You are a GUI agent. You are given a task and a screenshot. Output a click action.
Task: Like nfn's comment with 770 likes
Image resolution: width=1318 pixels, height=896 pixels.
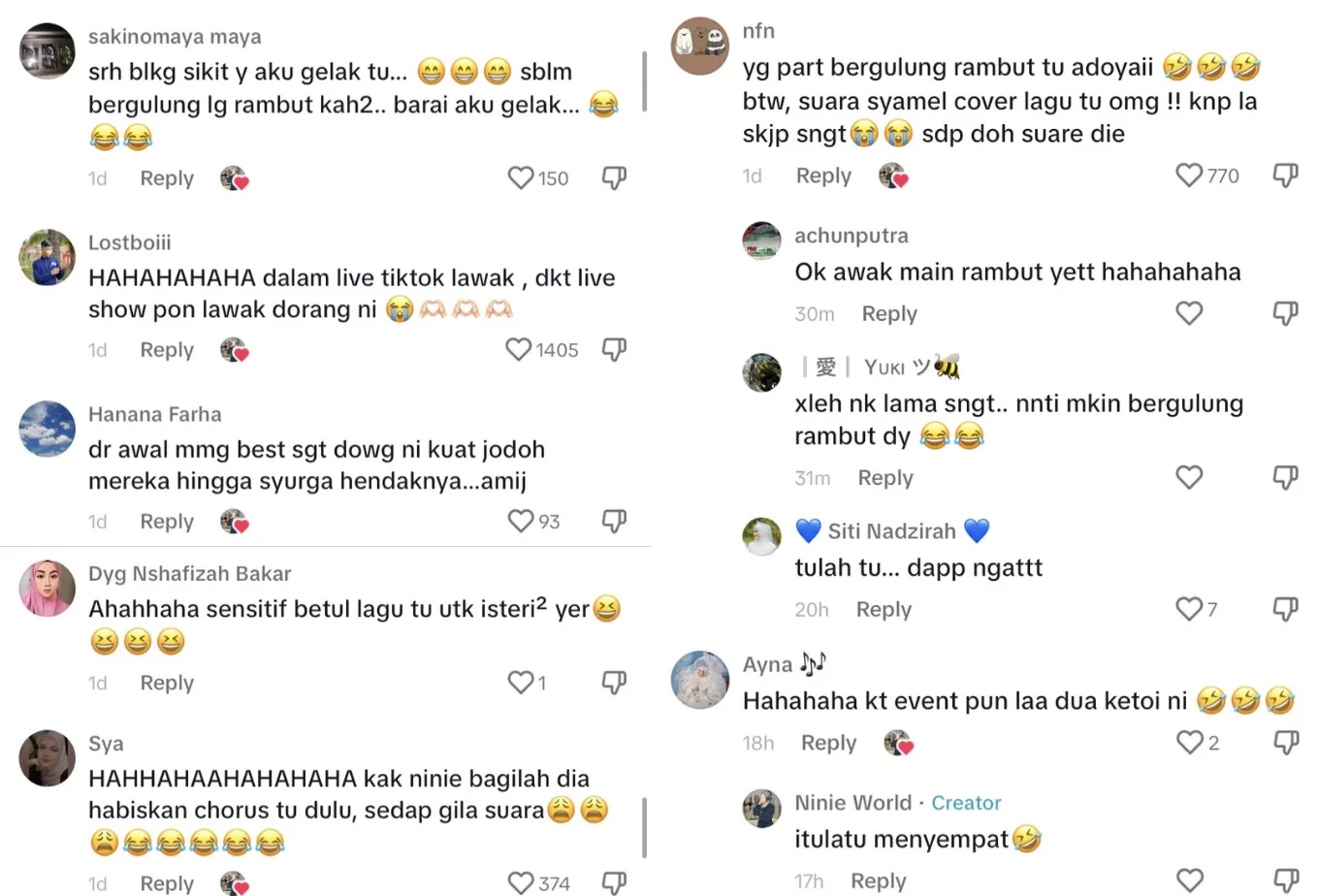1189,176
